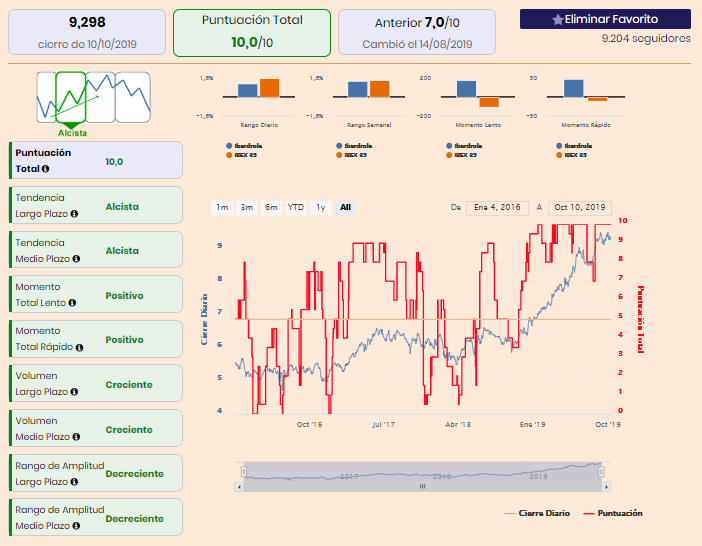Image resolution: width=702 pixels, height=546 pixels.
Task: Grab the left navigator handle
Action: coord(244,472)
